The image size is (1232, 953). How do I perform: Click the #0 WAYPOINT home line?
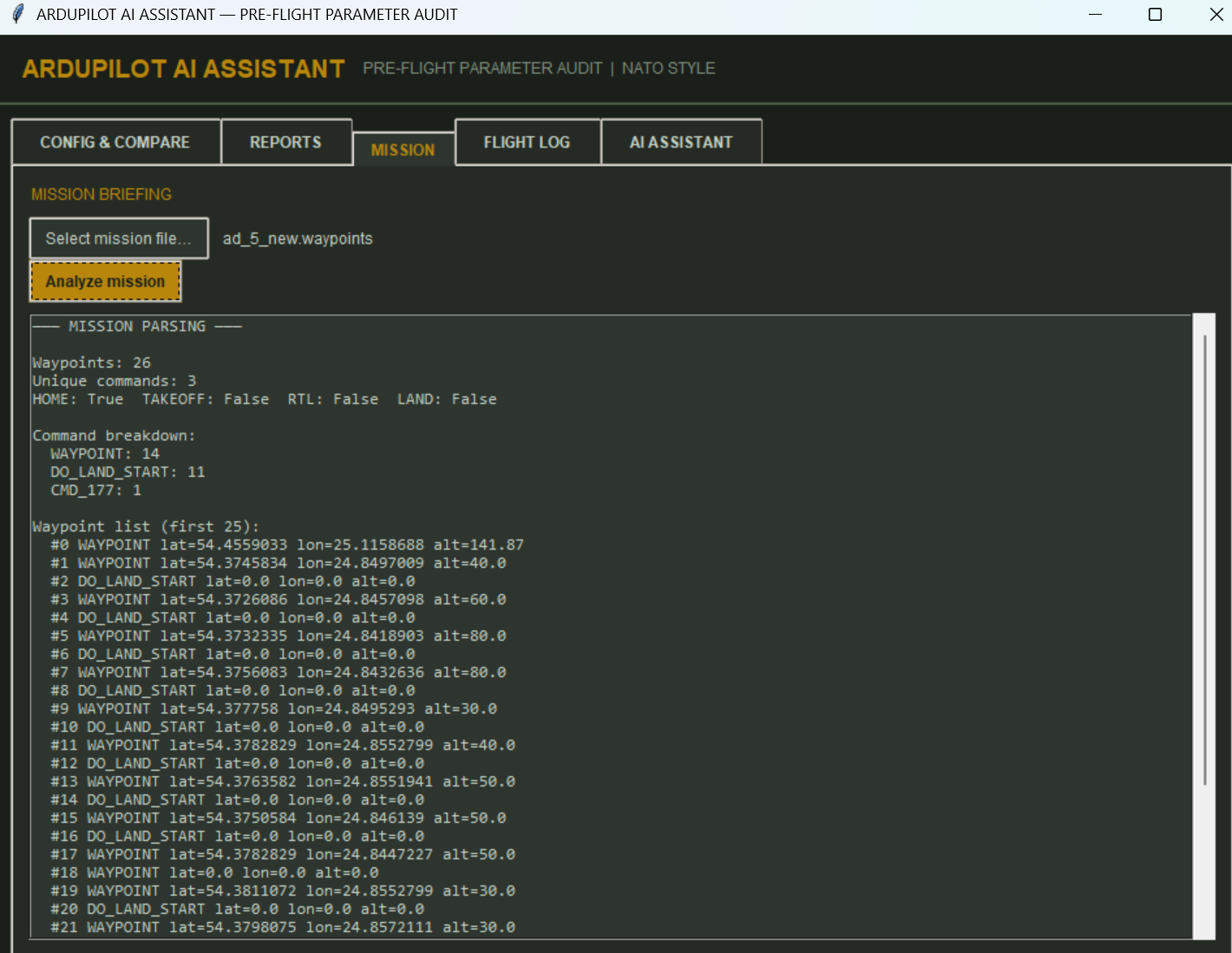(x=287, y=545)
